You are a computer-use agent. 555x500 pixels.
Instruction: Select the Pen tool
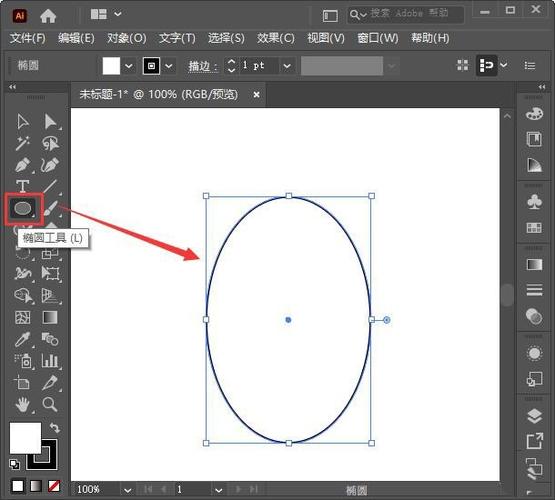[23, 165]
